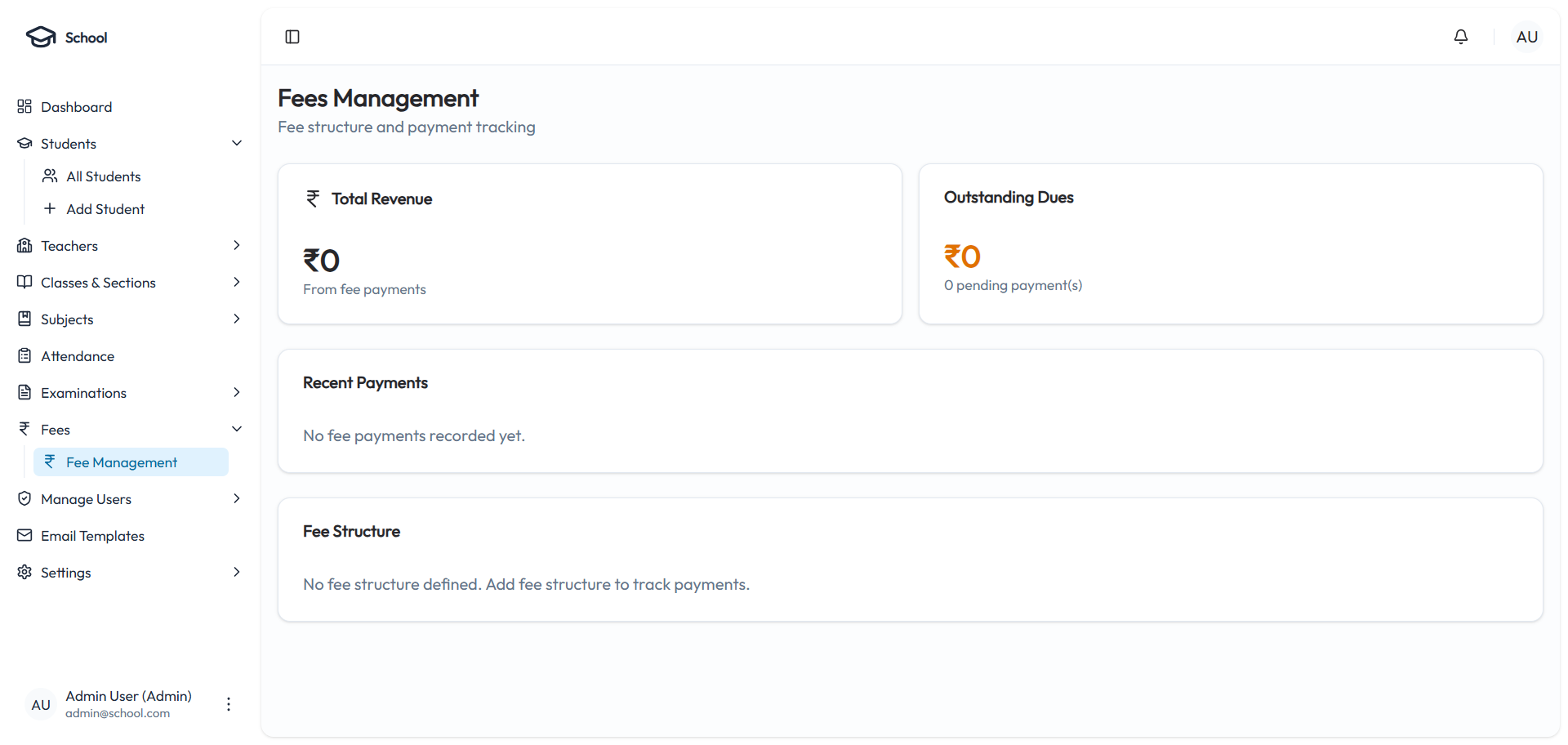Open Manage Users section

pos(87,499)
